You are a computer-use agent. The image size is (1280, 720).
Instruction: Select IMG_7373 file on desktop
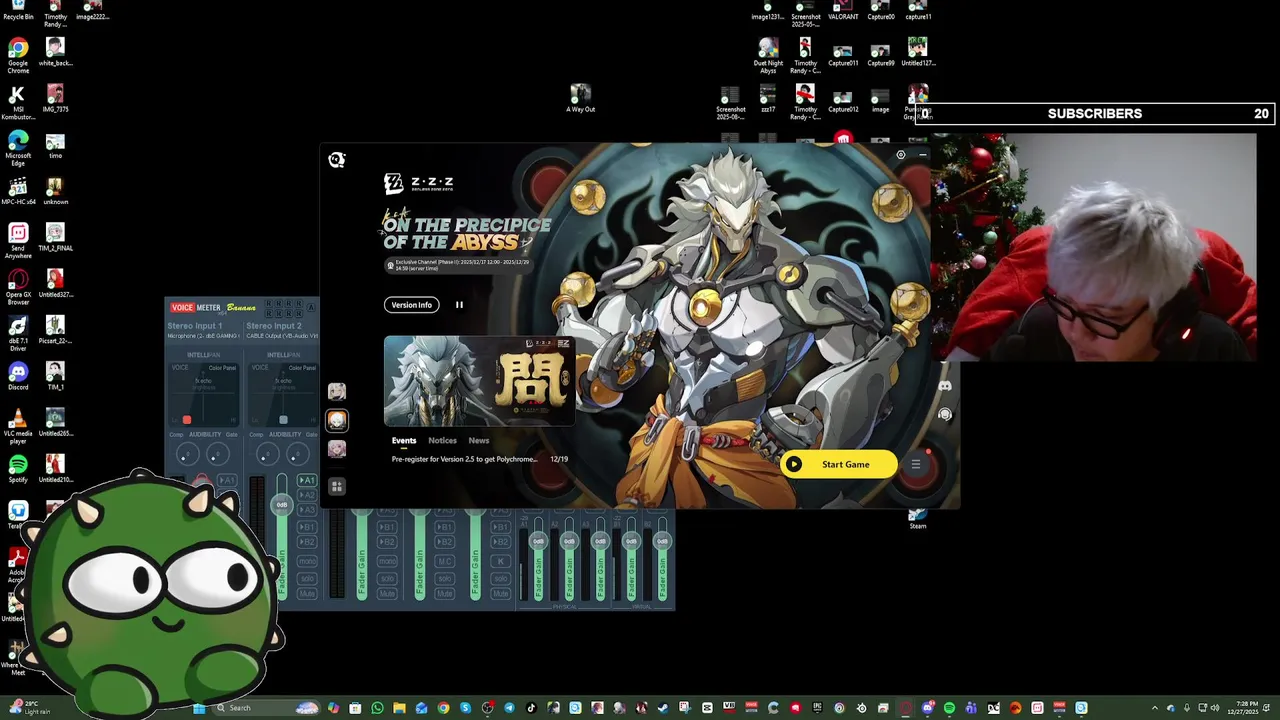click(55, 98)
